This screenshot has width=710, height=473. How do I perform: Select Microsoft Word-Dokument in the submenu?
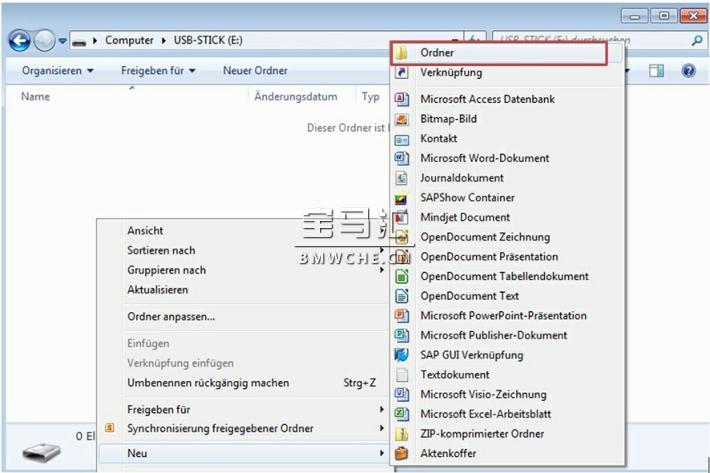tap(485, 158)
